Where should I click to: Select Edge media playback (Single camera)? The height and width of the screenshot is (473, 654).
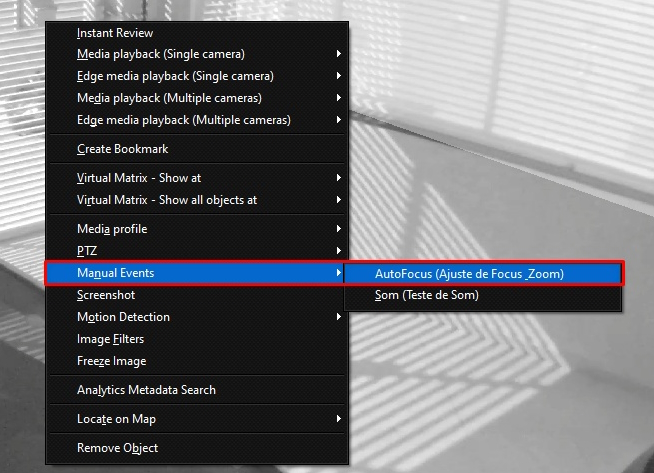[x=197, y=76]
